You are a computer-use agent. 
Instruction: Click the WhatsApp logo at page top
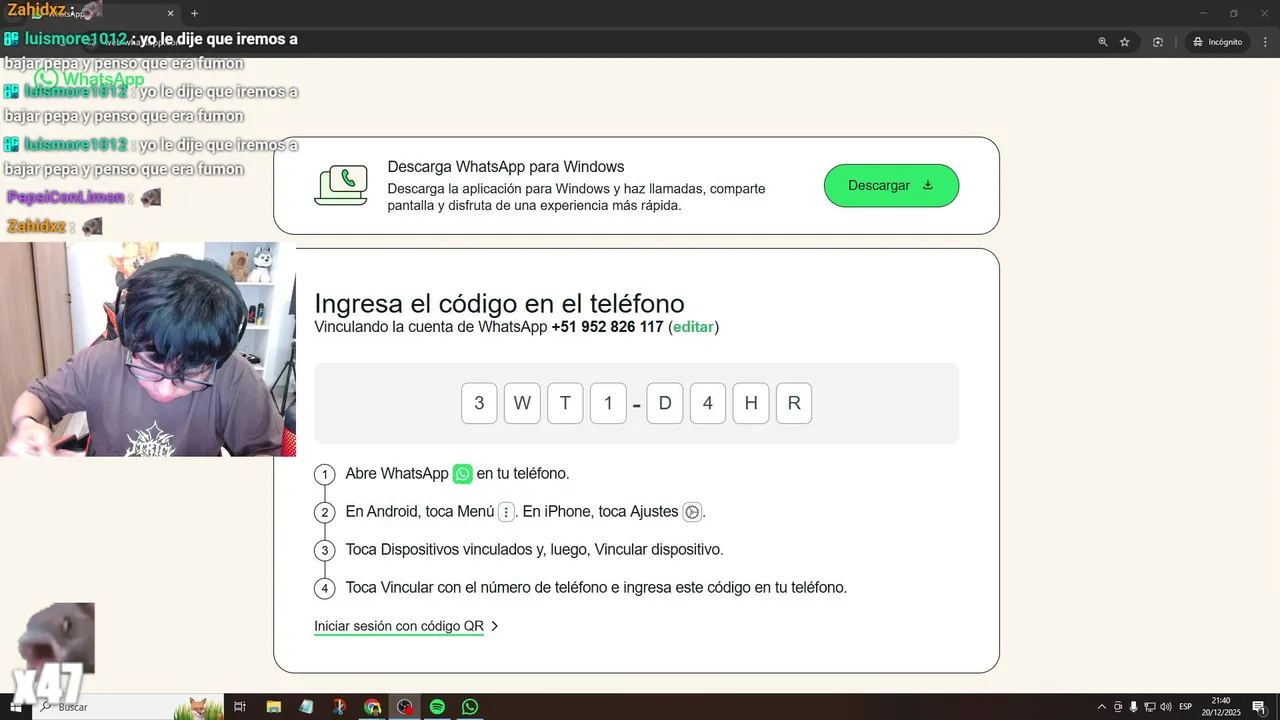pyautogui.click(x=90, y=79)
